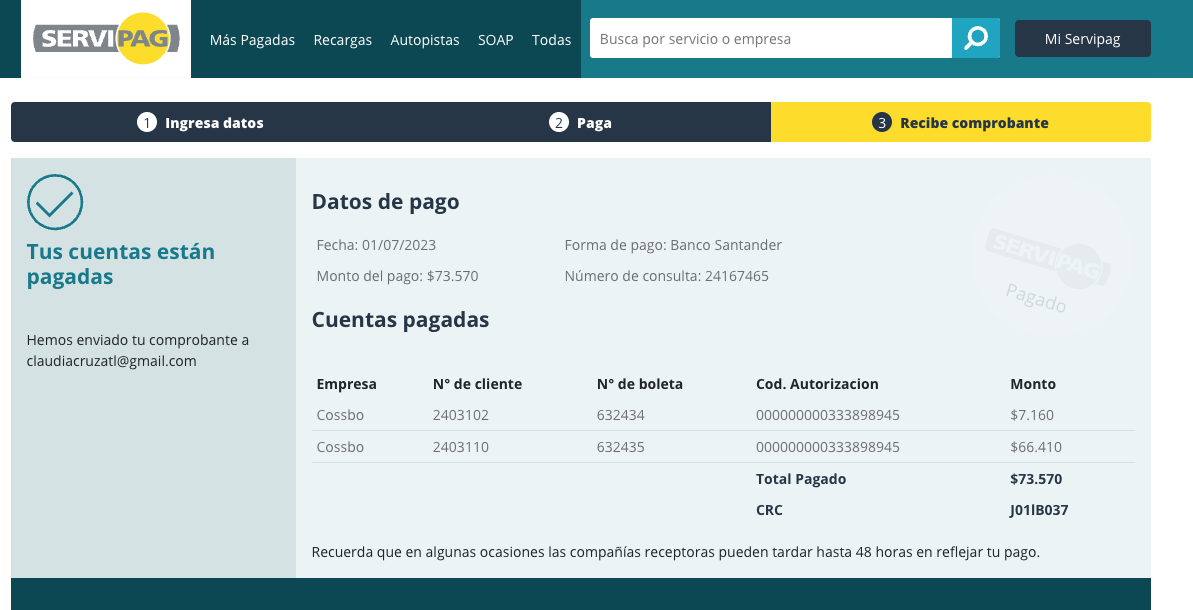Browse the Todas services section
The height and width of the screenshot is (610, 1193).
click(551, 40)
